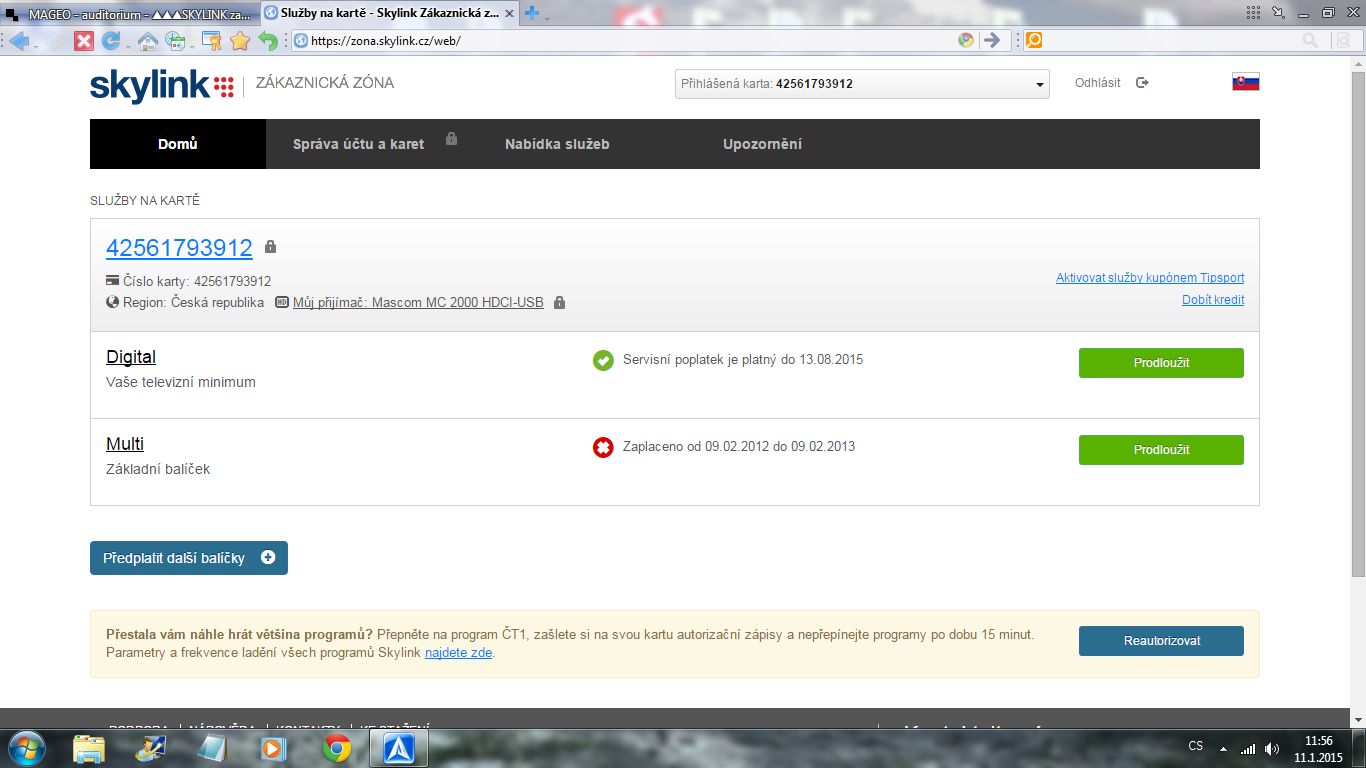Click the CS language indicator in tray
Screen dimensions: 1366x768
click(x=1196, y=747)
